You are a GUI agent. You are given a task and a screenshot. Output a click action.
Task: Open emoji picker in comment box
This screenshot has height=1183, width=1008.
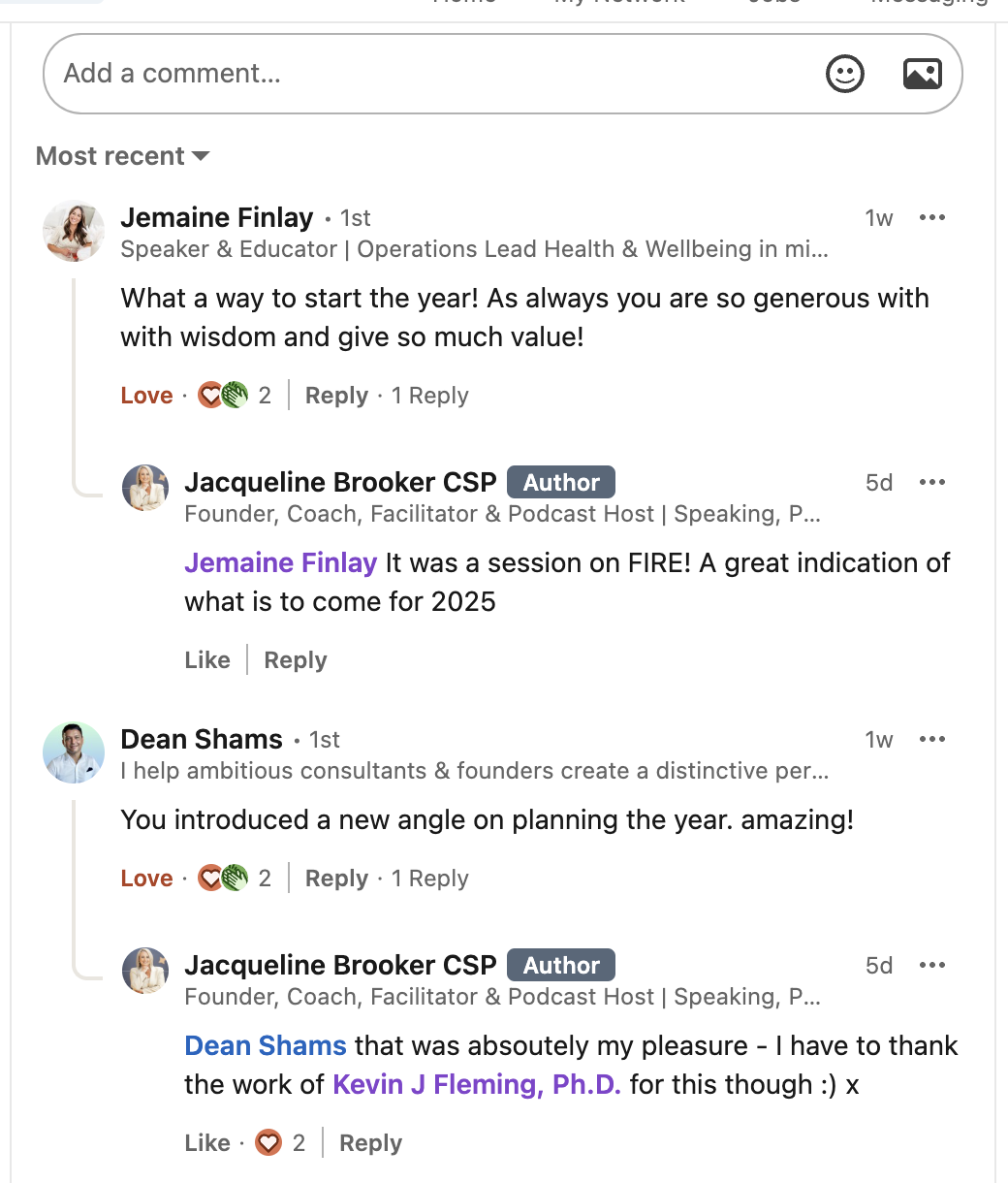(x=844, y=74)
